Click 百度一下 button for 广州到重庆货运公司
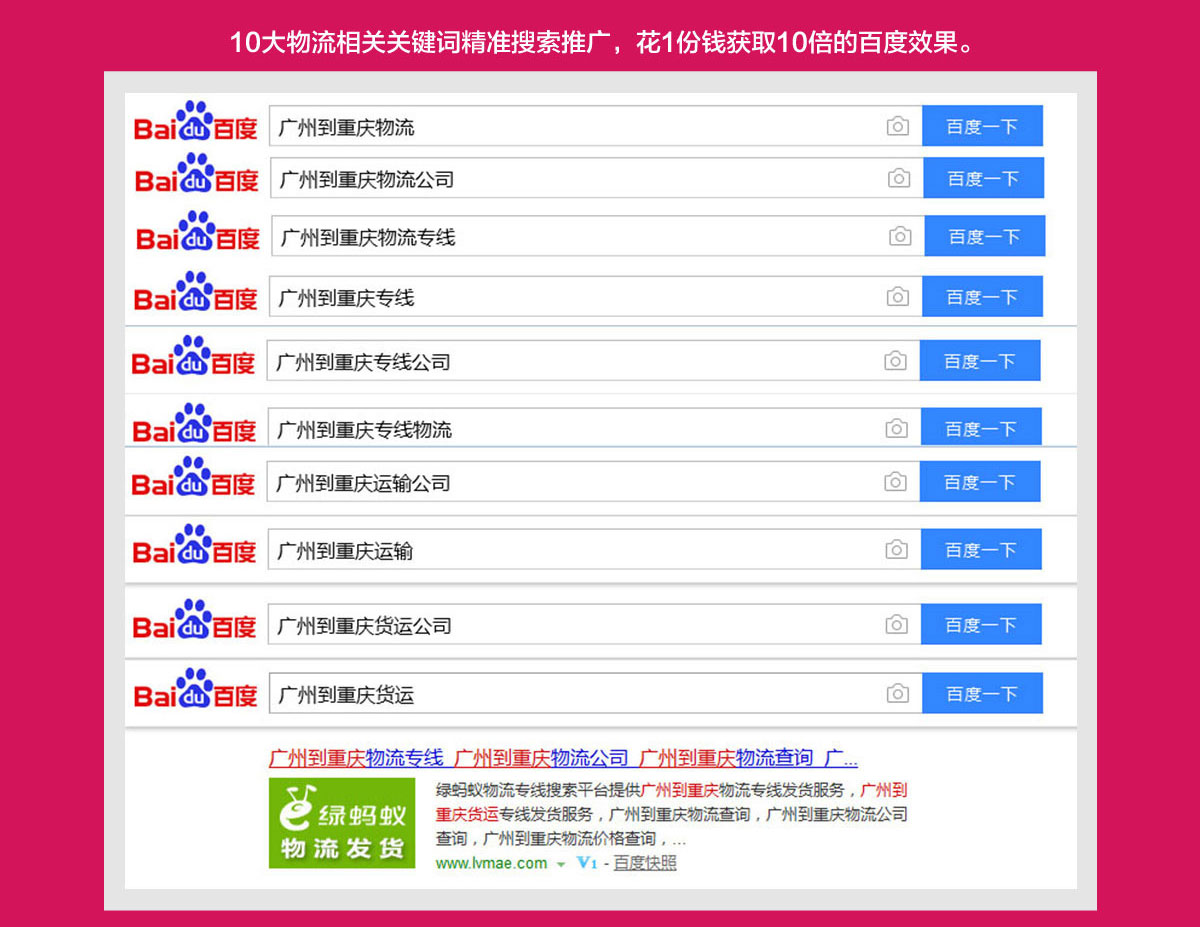1200x927 pixels. (981, 625)
